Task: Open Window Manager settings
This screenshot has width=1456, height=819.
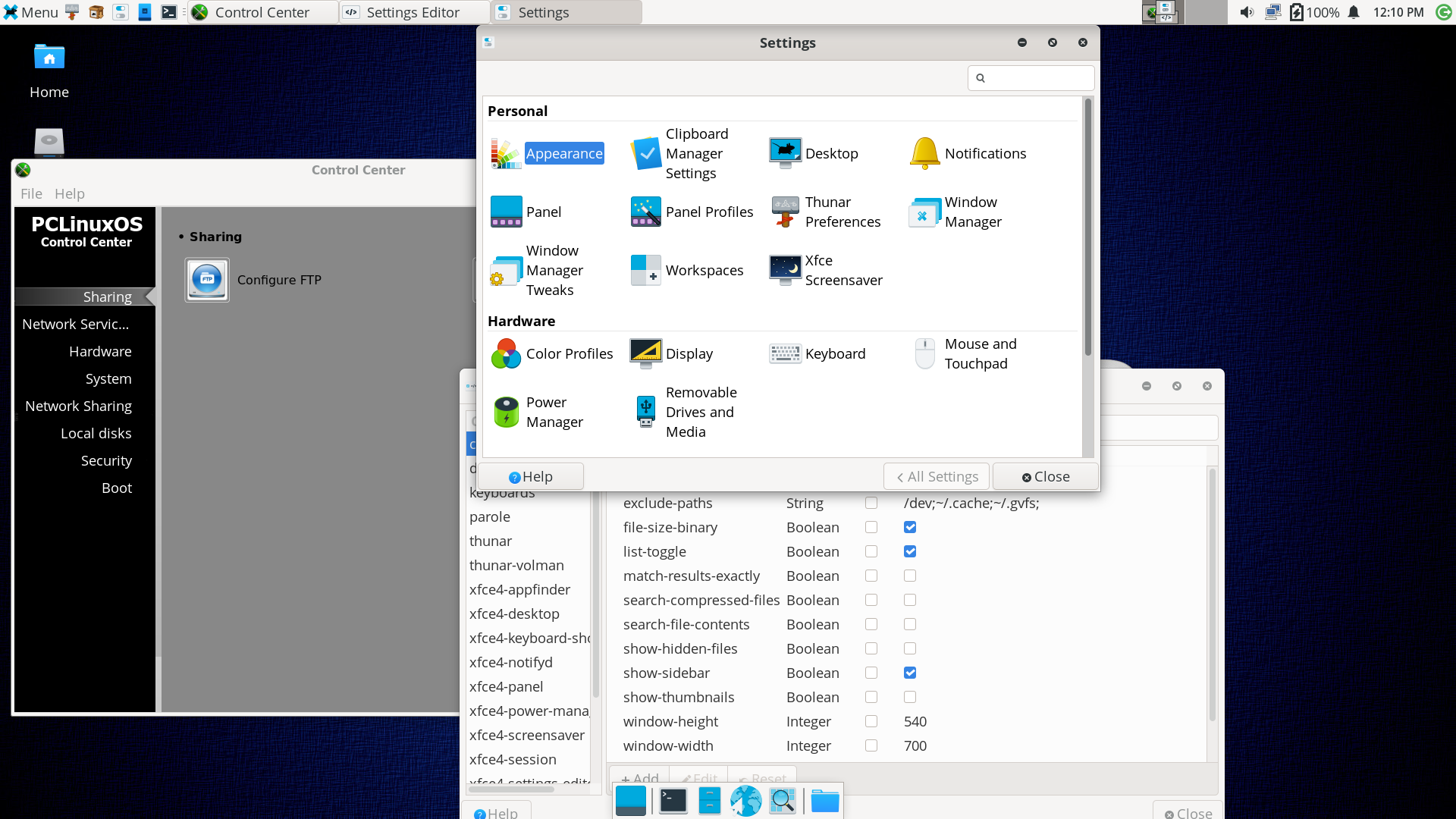Action: 955,212
